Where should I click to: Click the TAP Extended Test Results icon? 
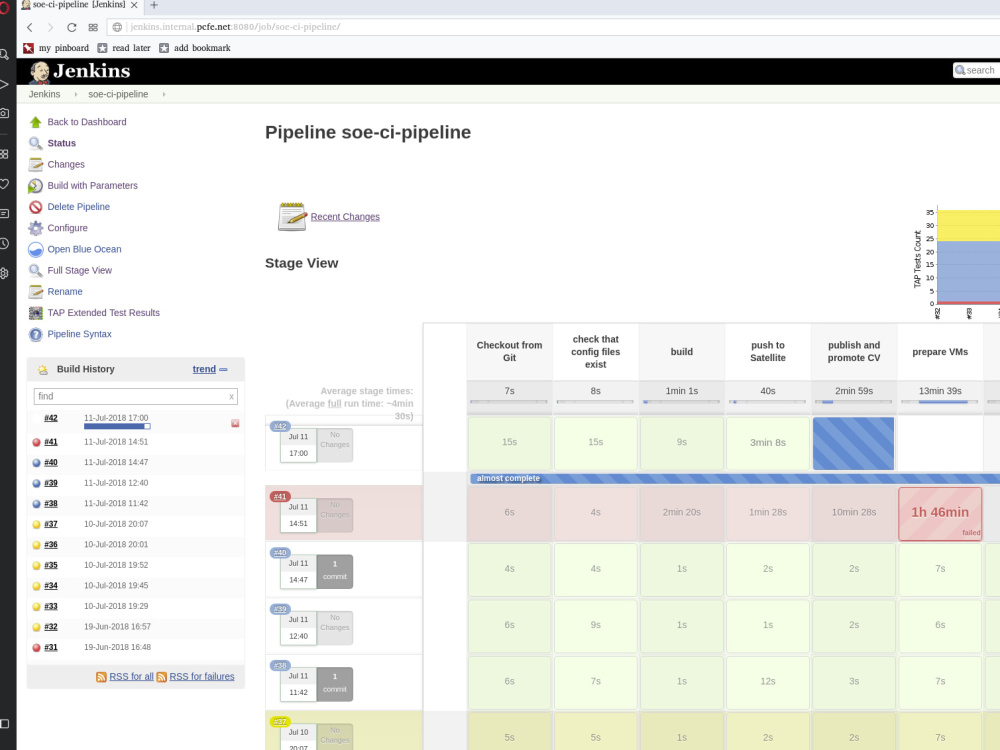[x=36, y=312]
